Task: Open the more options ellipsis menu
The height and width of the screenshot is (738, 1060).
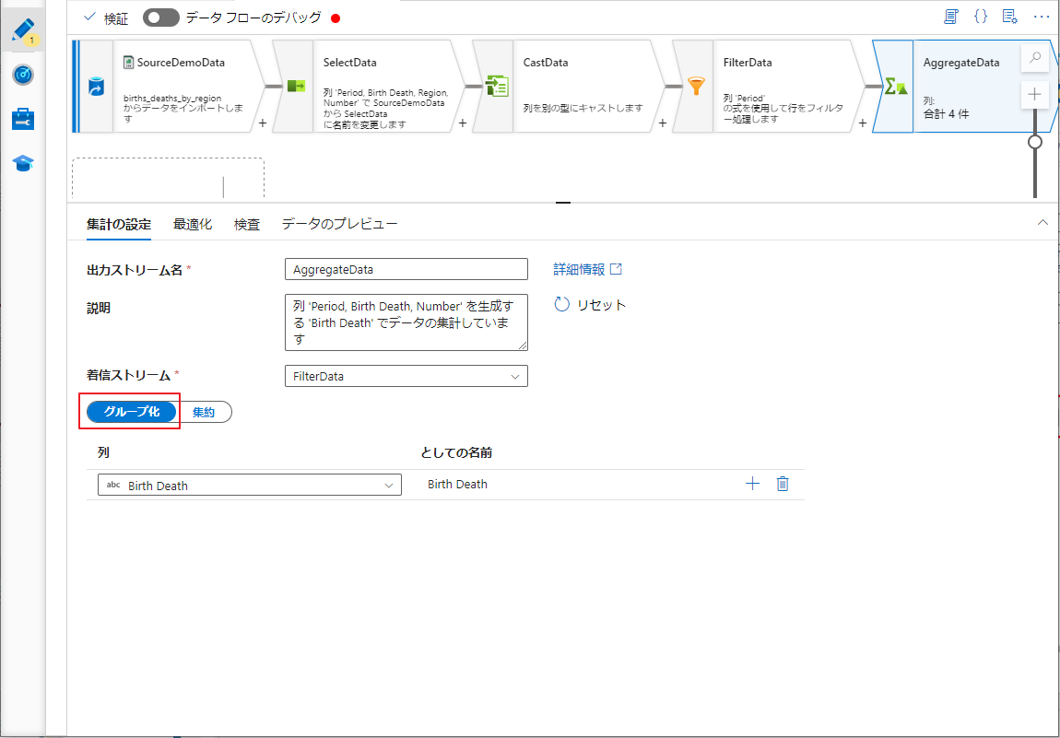Action: pyautogui.click(x=1040, y=17)
